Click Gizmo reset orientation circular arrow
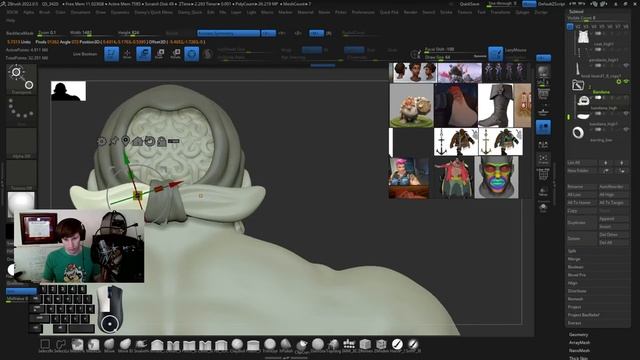Screen dimensions: 640x360 [150, 141]
